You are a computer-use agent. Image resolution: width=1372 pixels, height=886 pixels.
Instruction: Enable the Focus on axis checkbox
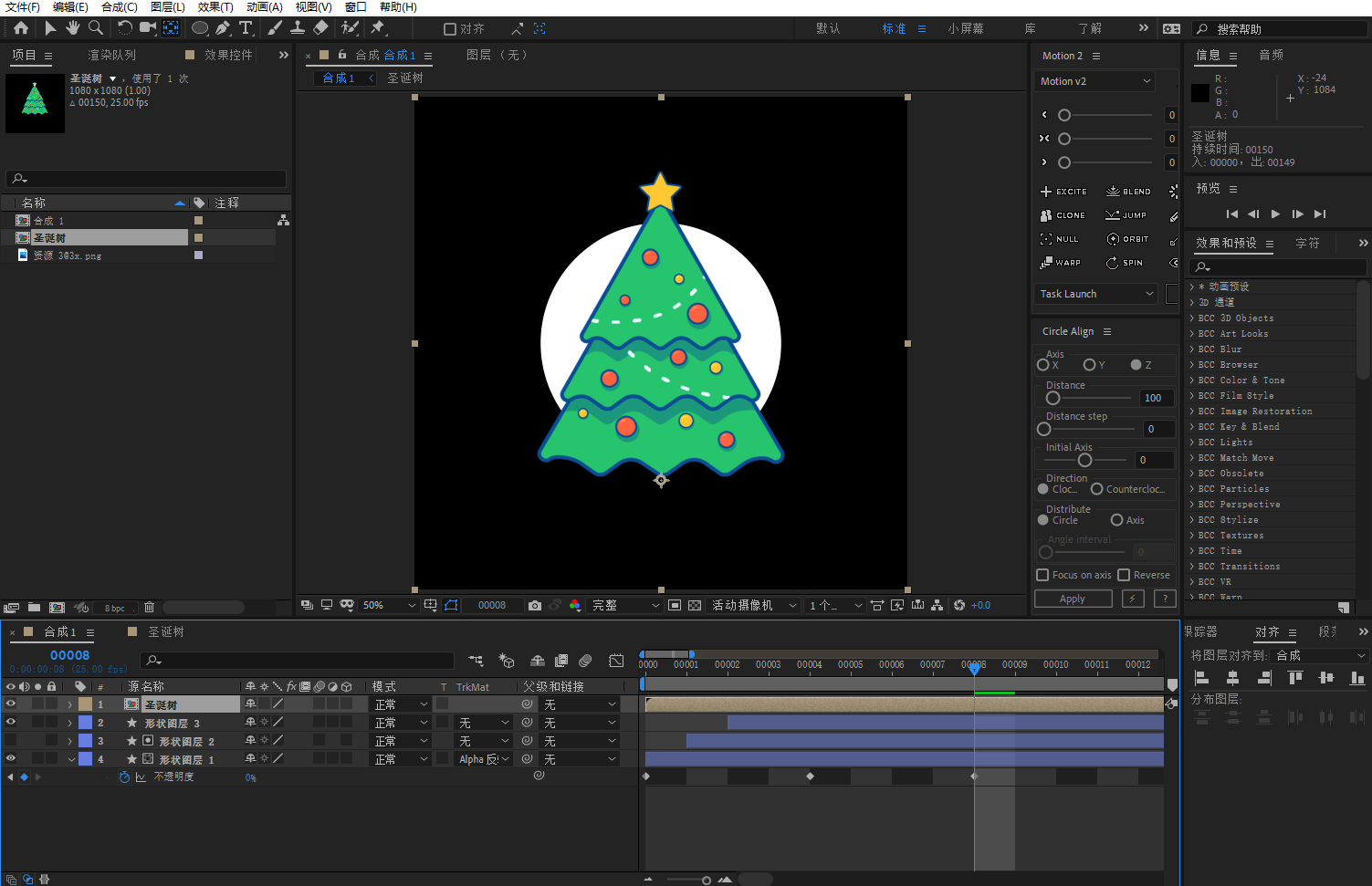click(x=1042, y=575)
